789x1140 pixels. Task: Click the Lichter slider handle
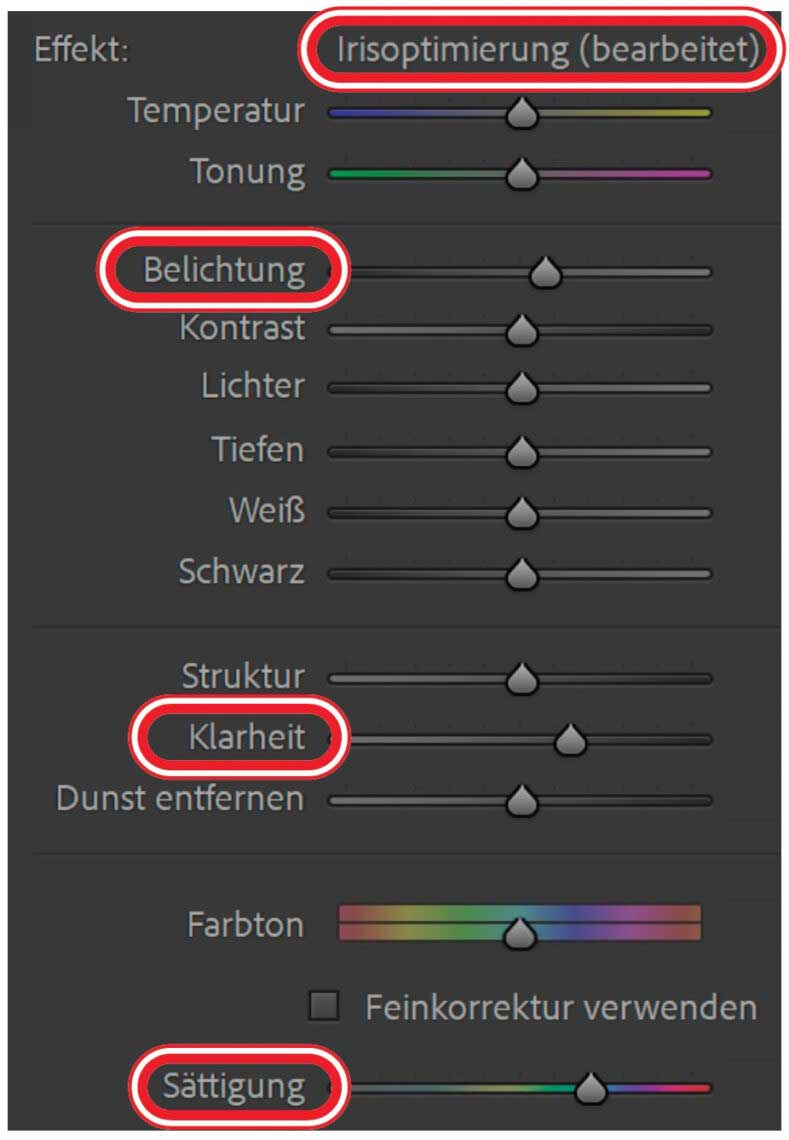pyautogui.click(x=521, y=389)
